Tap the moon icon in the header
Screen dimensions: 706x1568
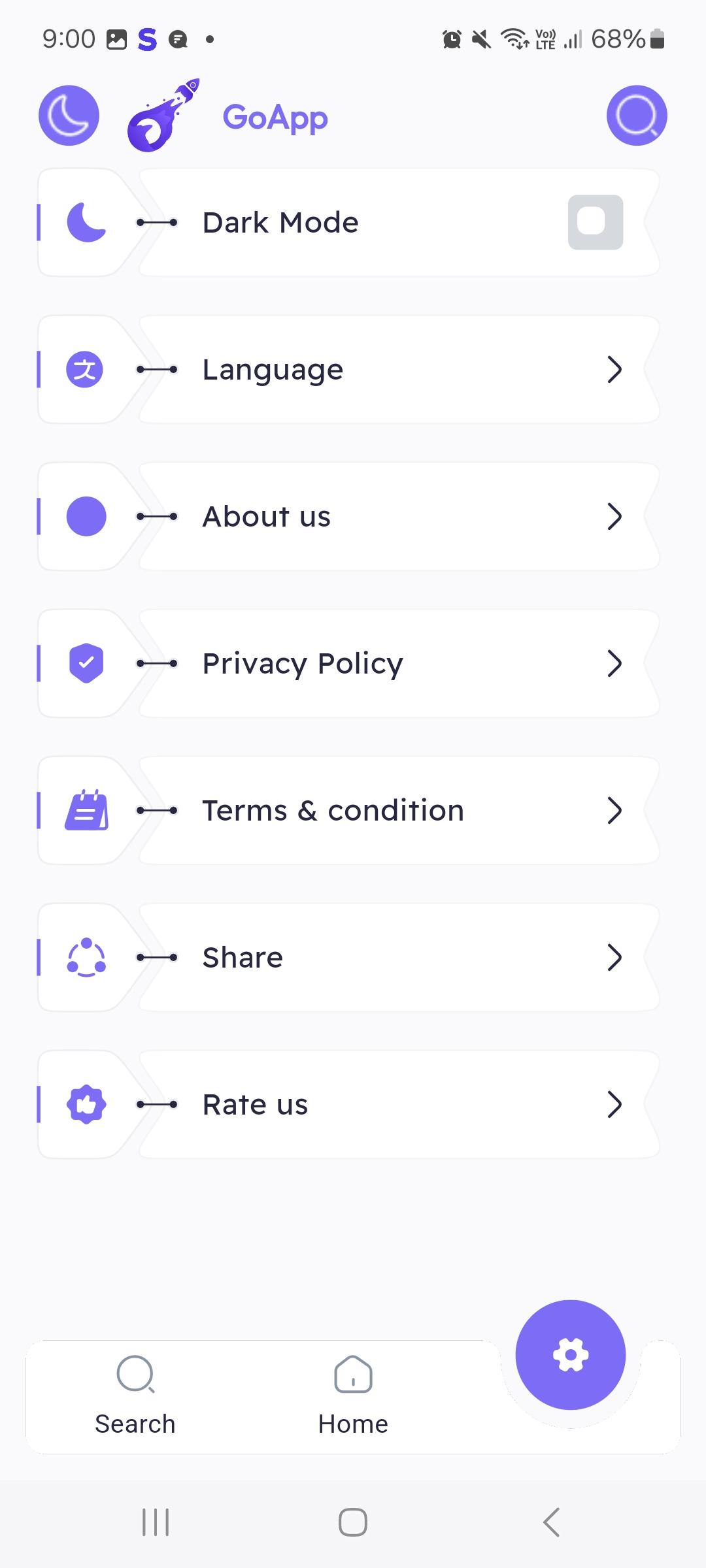point(69,116)
